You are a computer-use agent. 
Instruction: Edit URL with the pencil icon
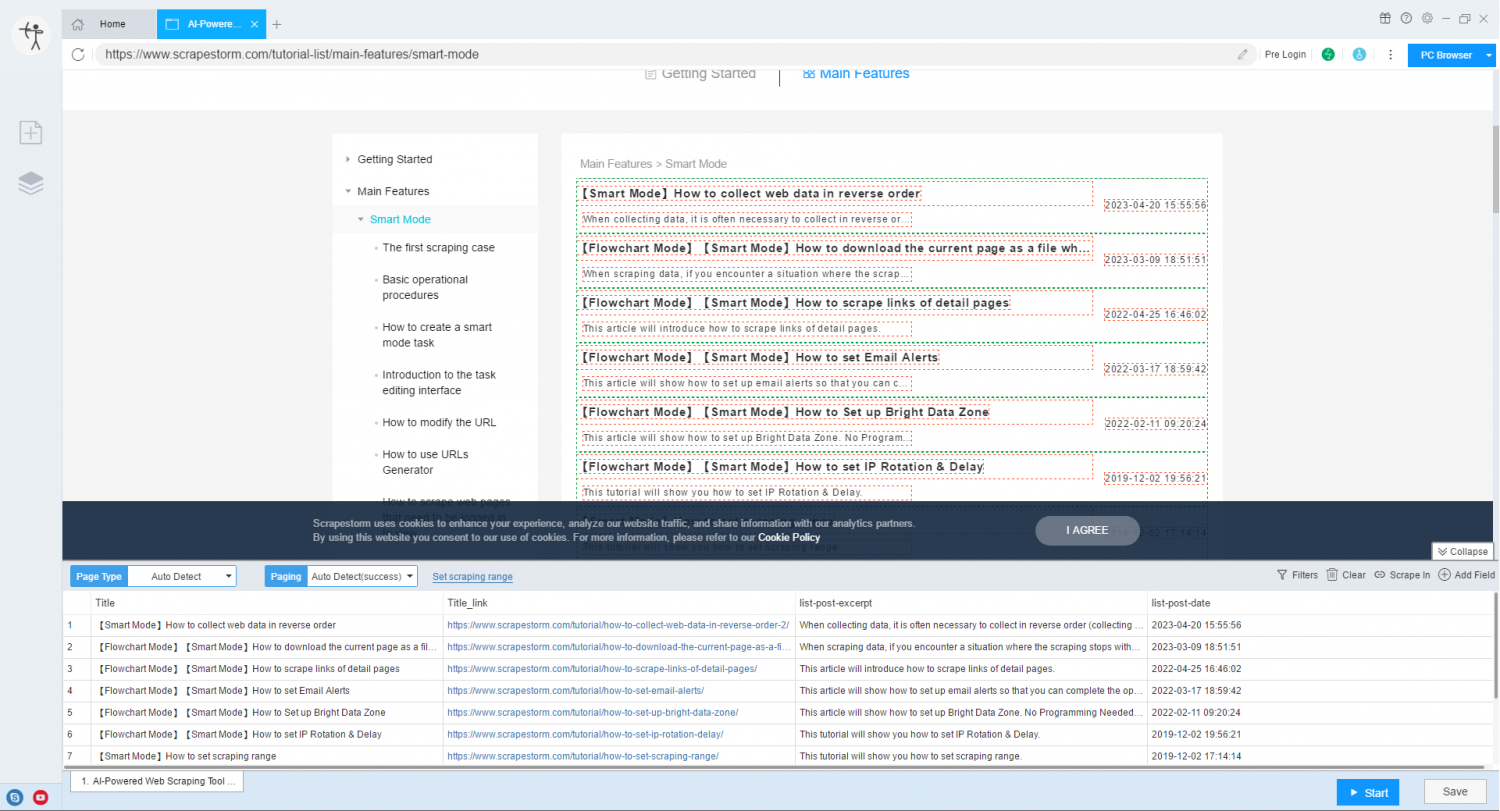pos(1243,54)
